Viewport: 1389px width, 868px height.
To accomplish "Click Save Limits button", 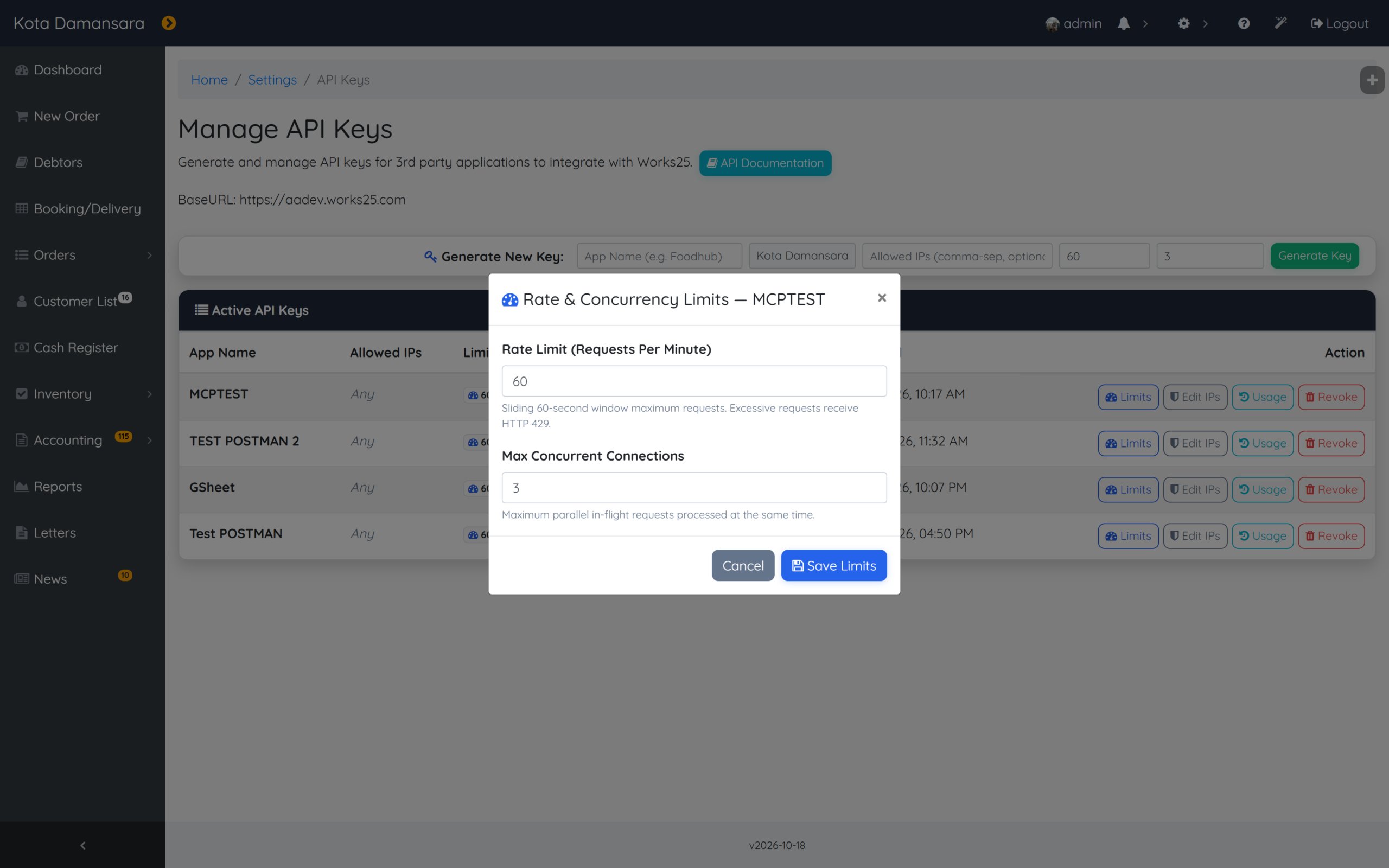I will [833, 565].
